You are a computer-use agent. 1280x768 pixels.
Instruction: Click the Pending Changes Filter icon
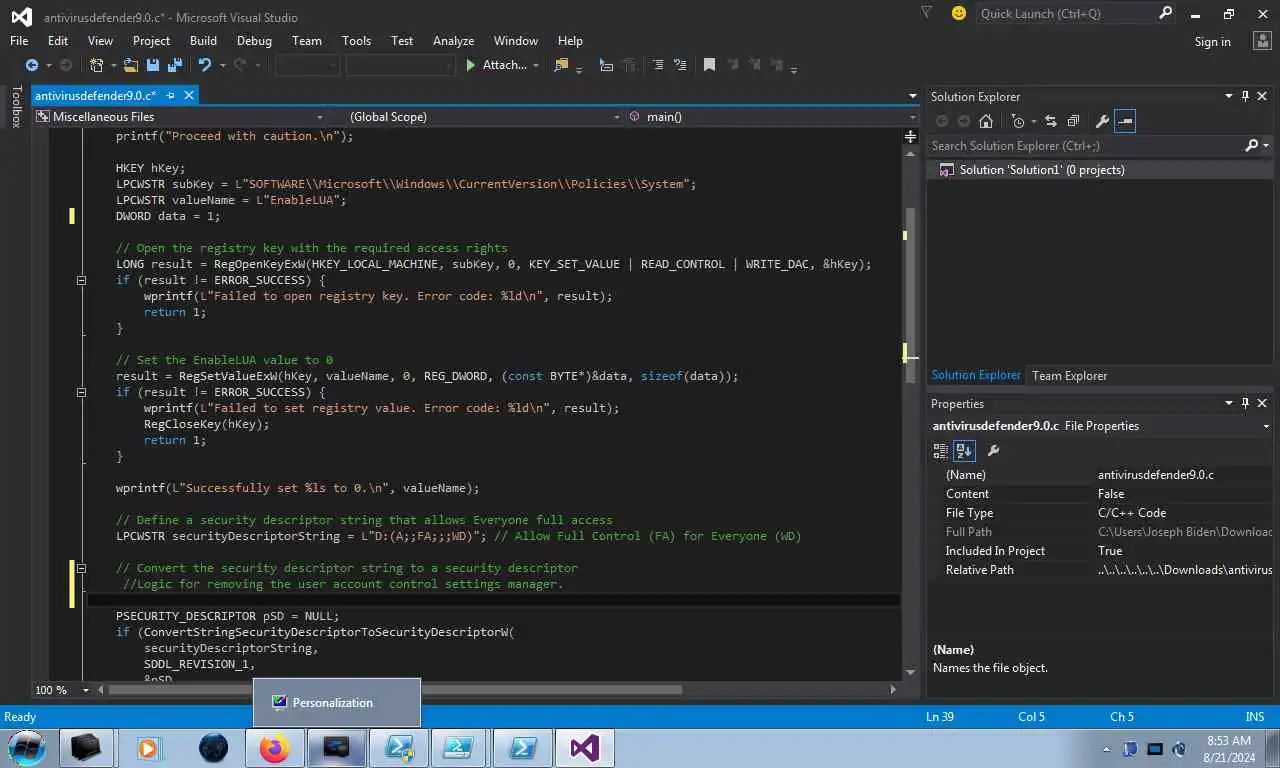[1017, 121]
